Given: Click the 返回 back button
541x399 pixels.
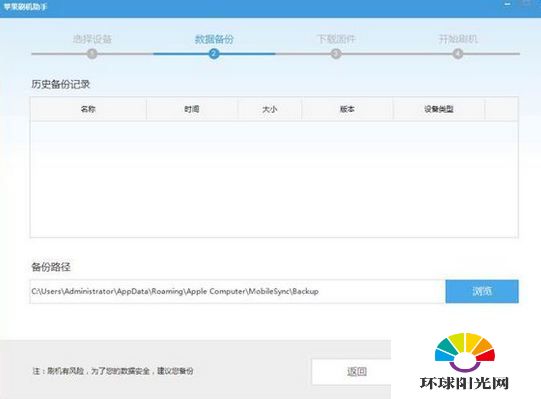Looking at the screenshot, I should pos(352,372).
